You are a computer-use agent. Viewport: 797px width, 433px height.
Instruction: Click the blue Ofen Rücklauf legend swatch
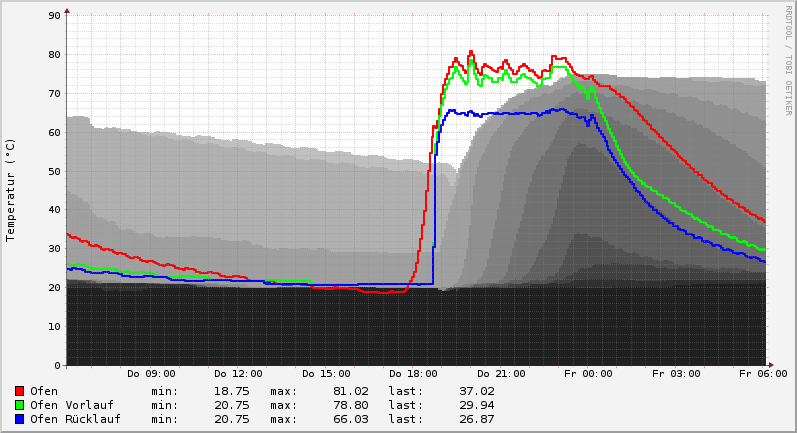click(19, 419)
